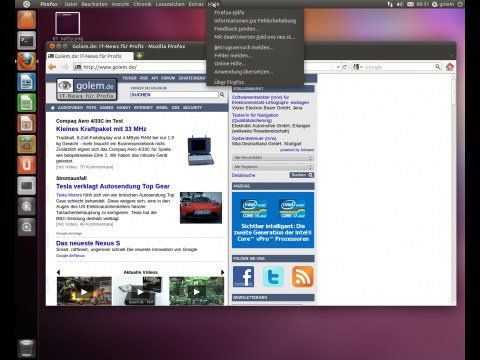Launch Terminal from the Unity launcher
This screenshot has height=360, width=480.
26,41
